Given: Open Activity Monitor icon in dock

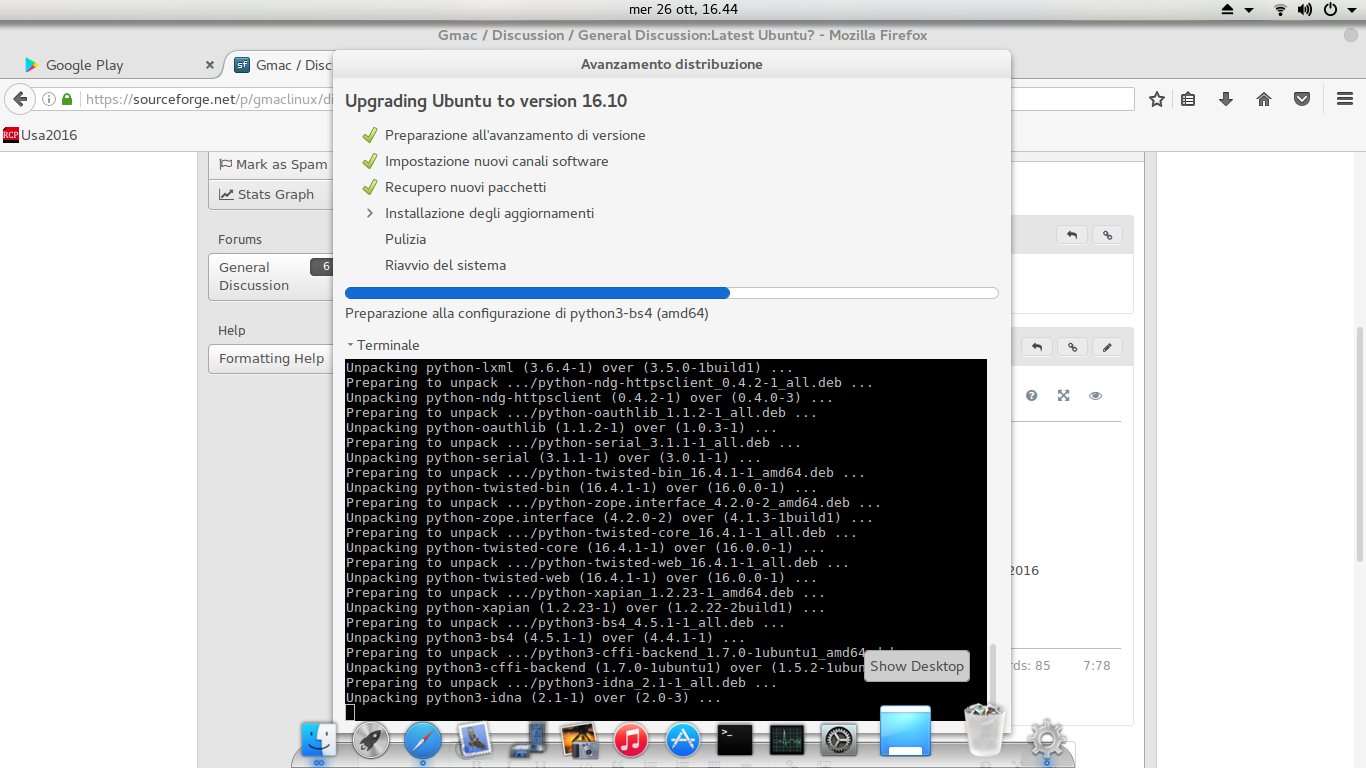Looking at the screenshot, I should [x=787, y=740].
